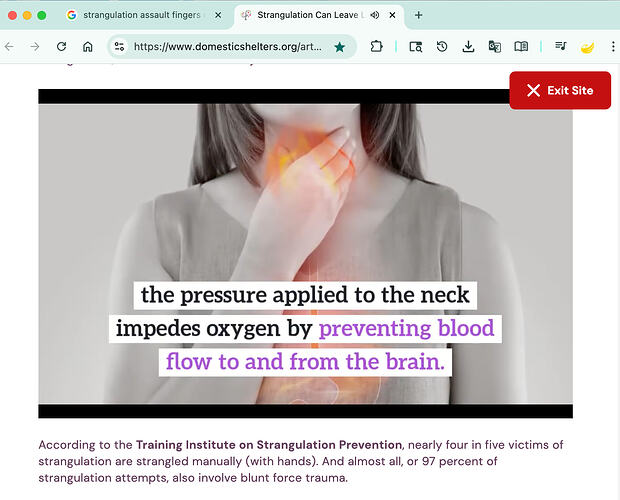The image size is (620, 500).
Task: Mute the audio on Strangulation tab
Action: click(374, 15)
